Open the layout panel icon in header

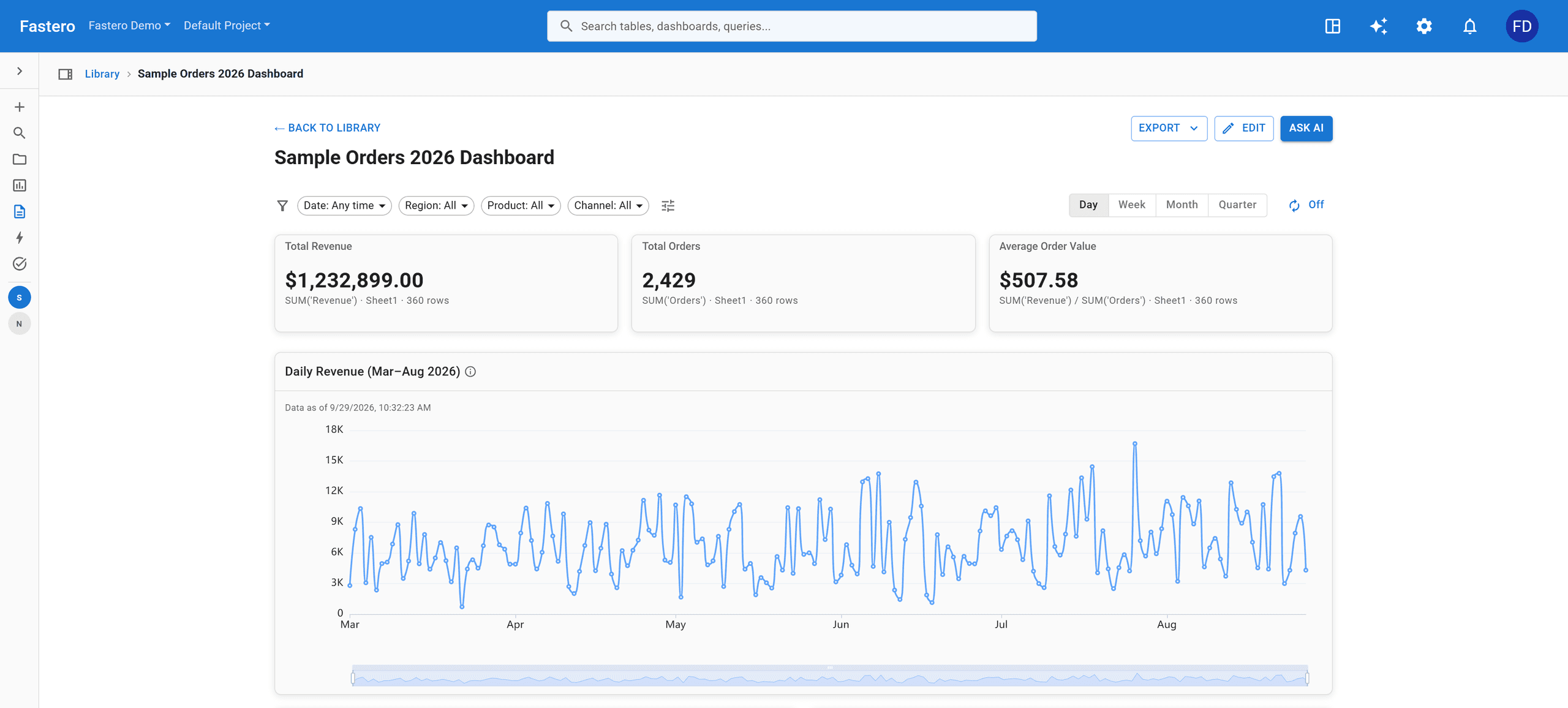point(1333,26)
